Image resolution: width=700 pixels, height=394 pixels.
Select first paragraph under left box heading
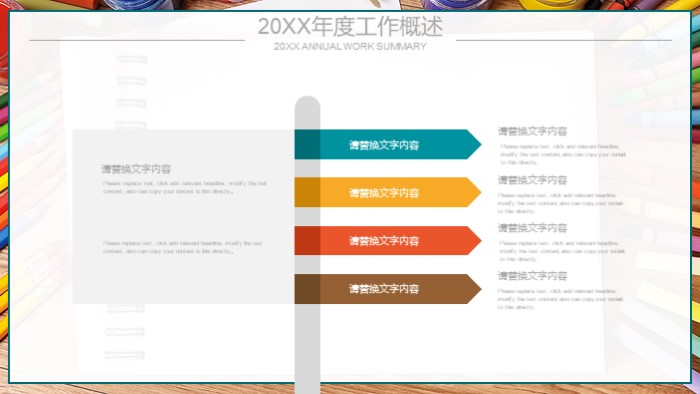[185, 187]
